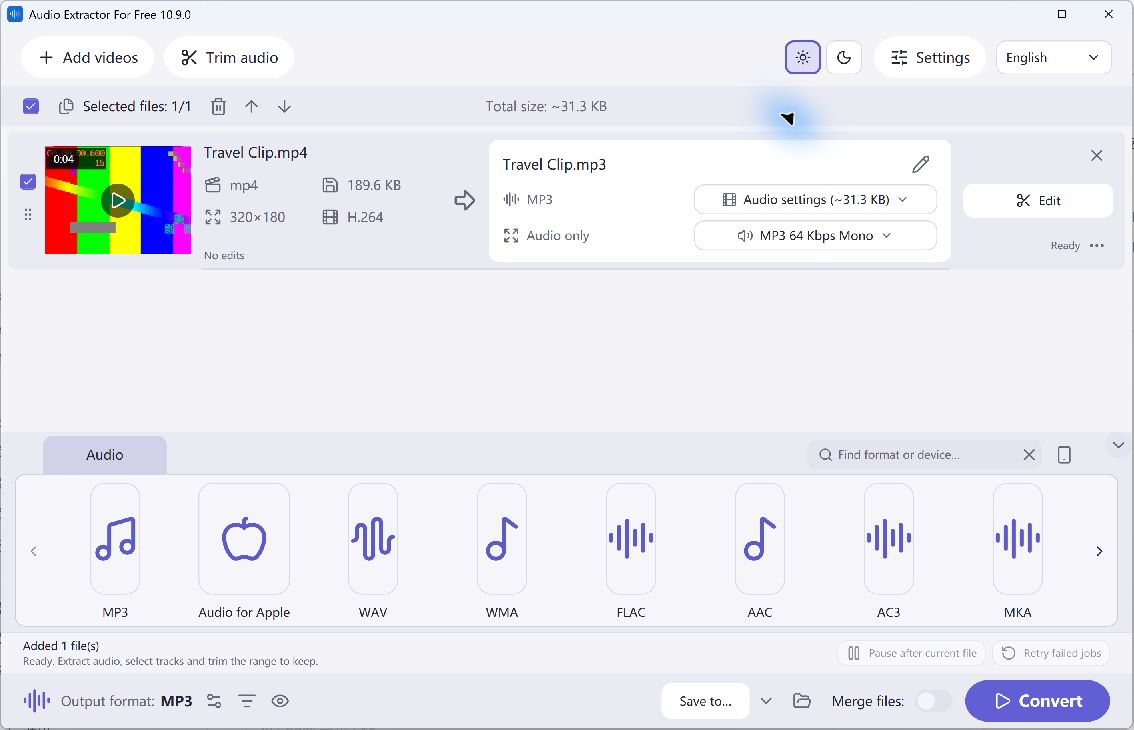
Task: Move selected file down
Action: pos(284,106)
